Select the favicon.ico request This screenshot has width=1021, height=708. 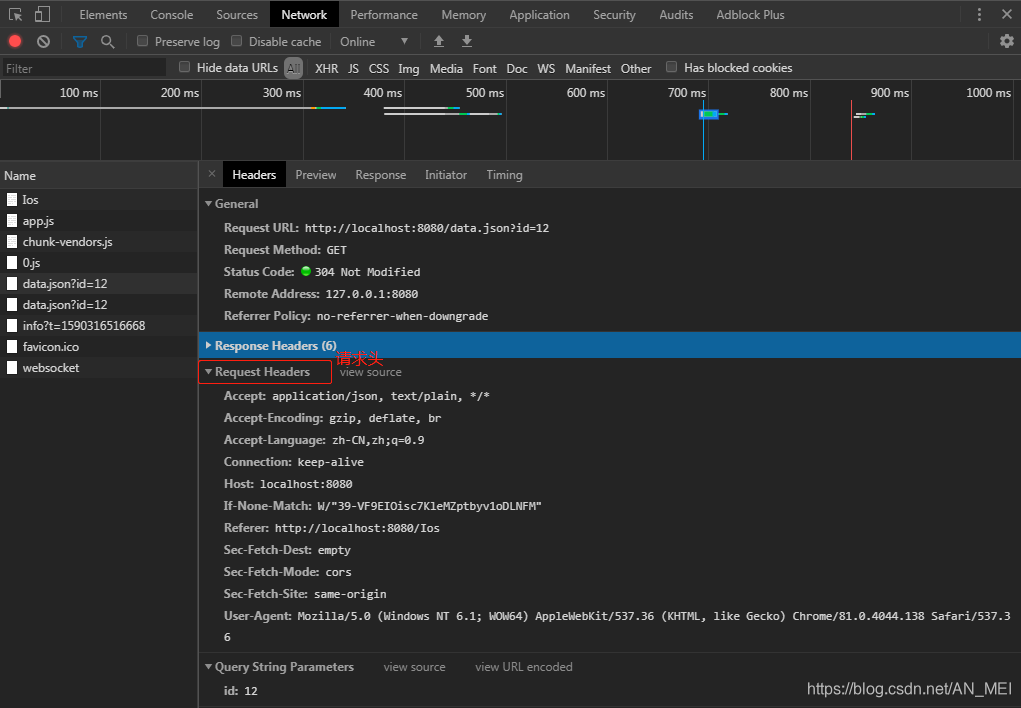coord(99,347)
